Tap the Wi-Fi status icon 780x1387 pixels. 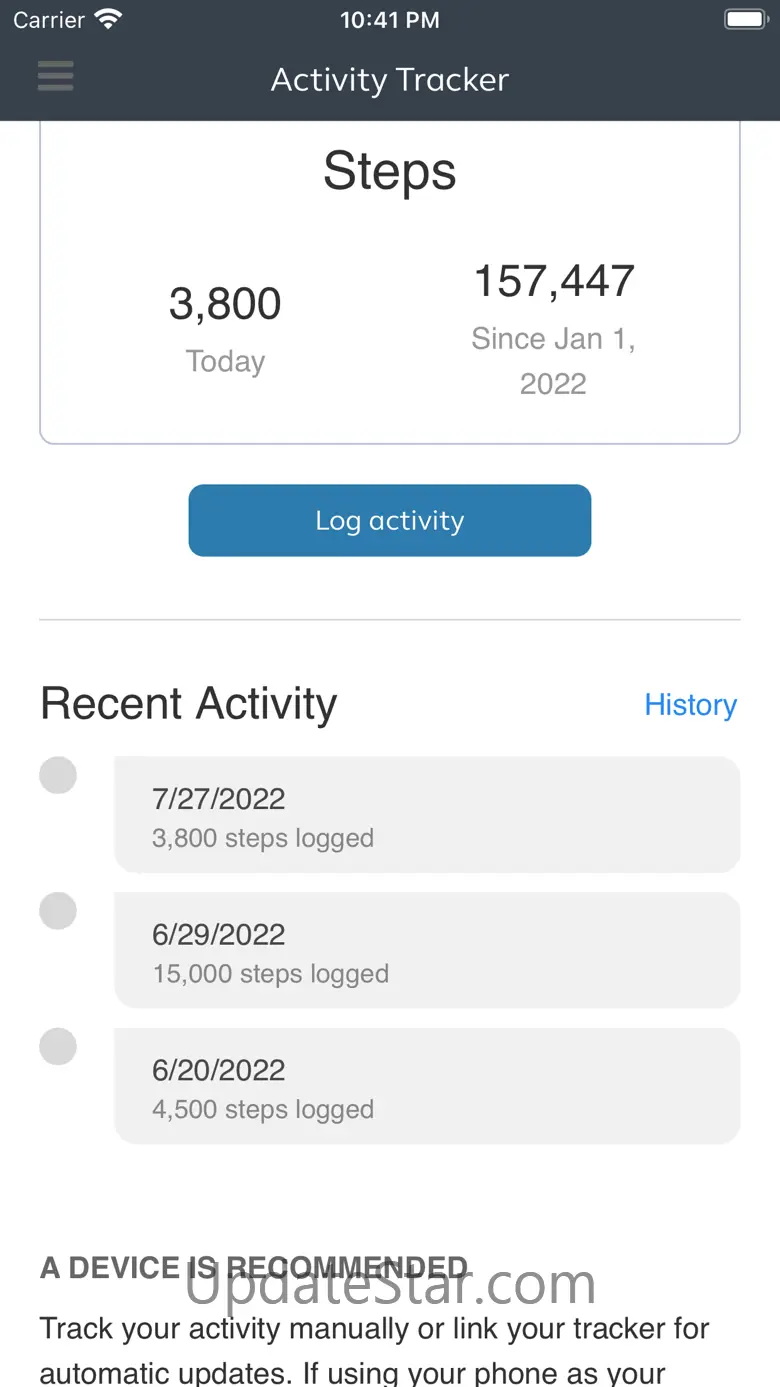107,19
